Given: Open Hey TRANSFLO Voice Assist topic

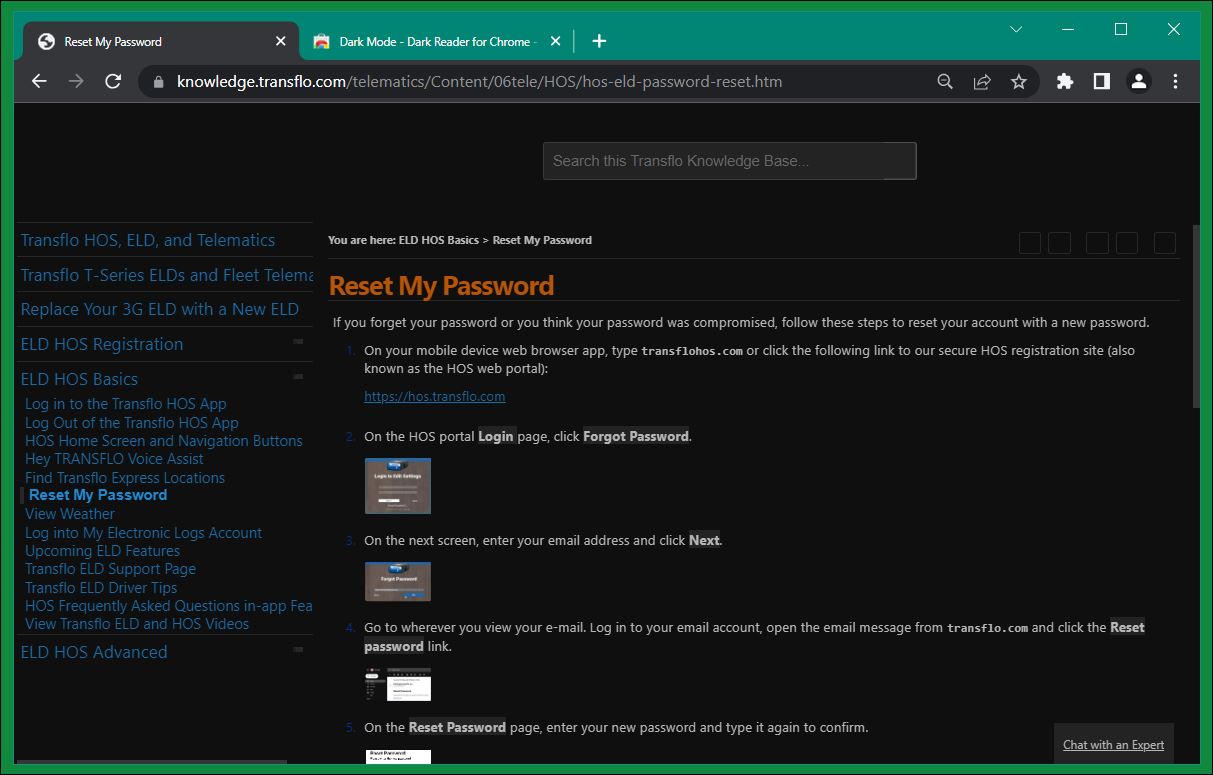Looking at the screenshot, I should 114,459.
